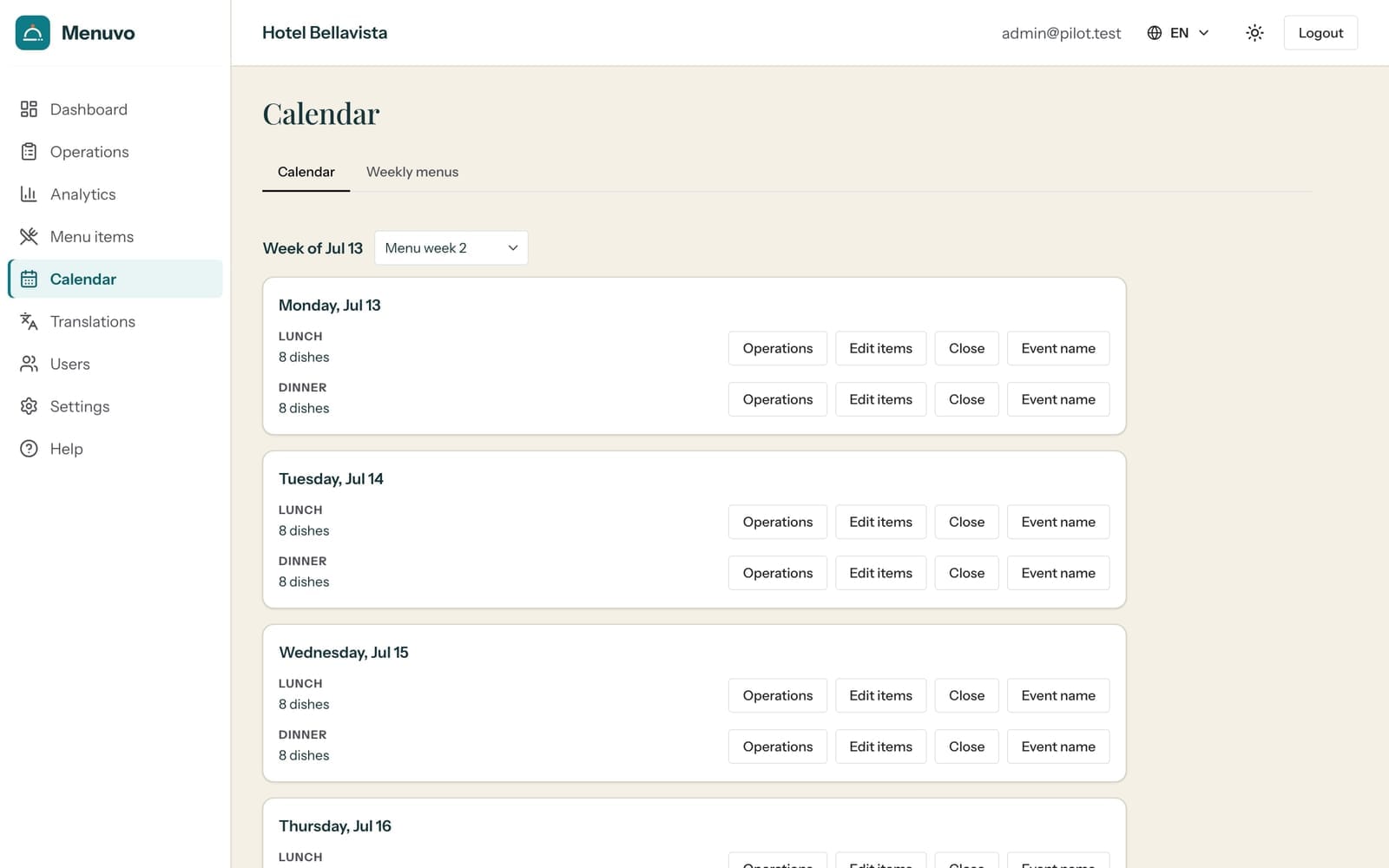
Task: Open Settings page in sidebar
Action: (x=115, y=406)
